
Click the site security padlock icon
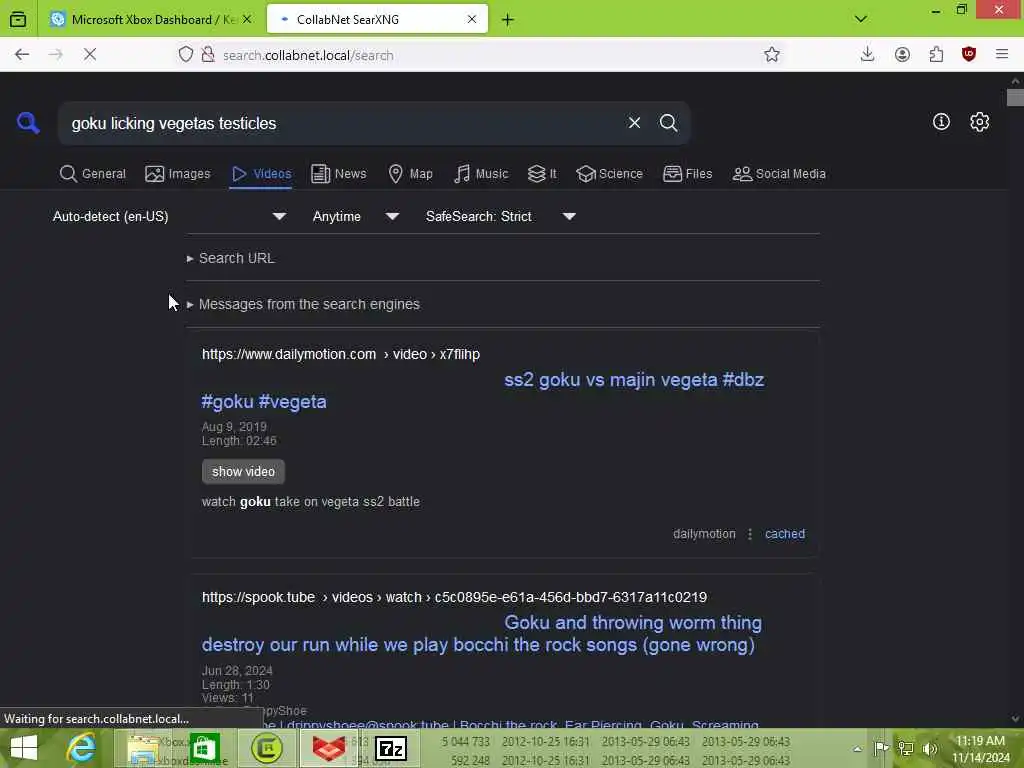tap(208, 54)
